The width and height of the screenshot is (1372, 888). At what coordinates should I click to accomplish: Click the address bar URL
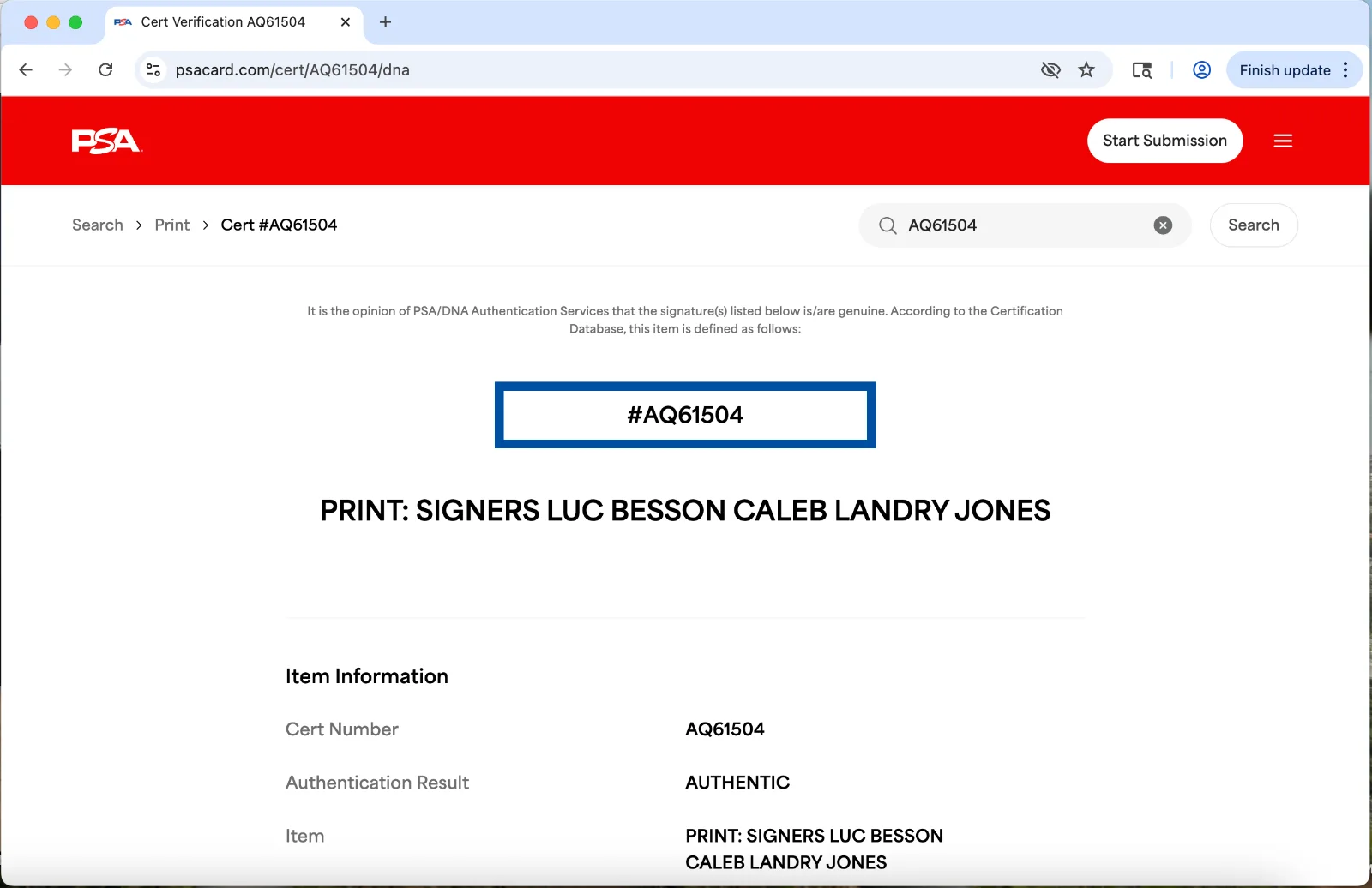[x=292, y=70]
